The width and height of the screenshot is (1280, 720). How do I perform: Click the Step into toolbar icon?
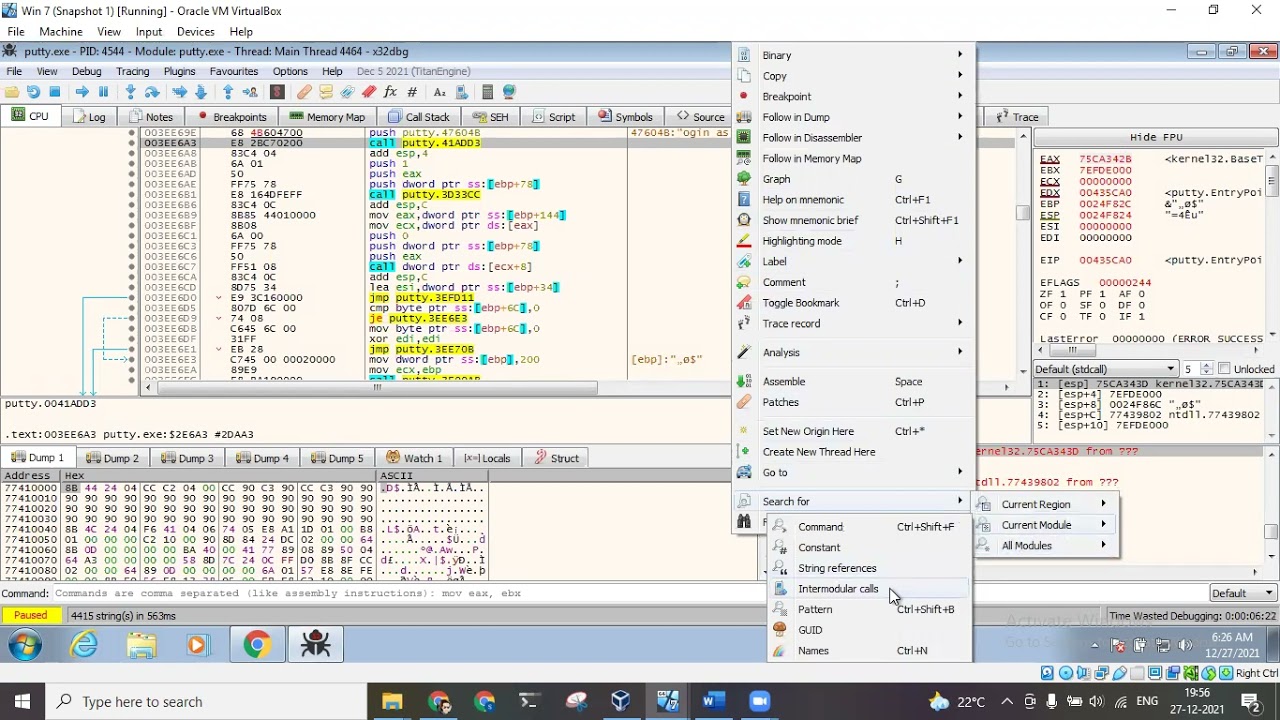(130, 92)
